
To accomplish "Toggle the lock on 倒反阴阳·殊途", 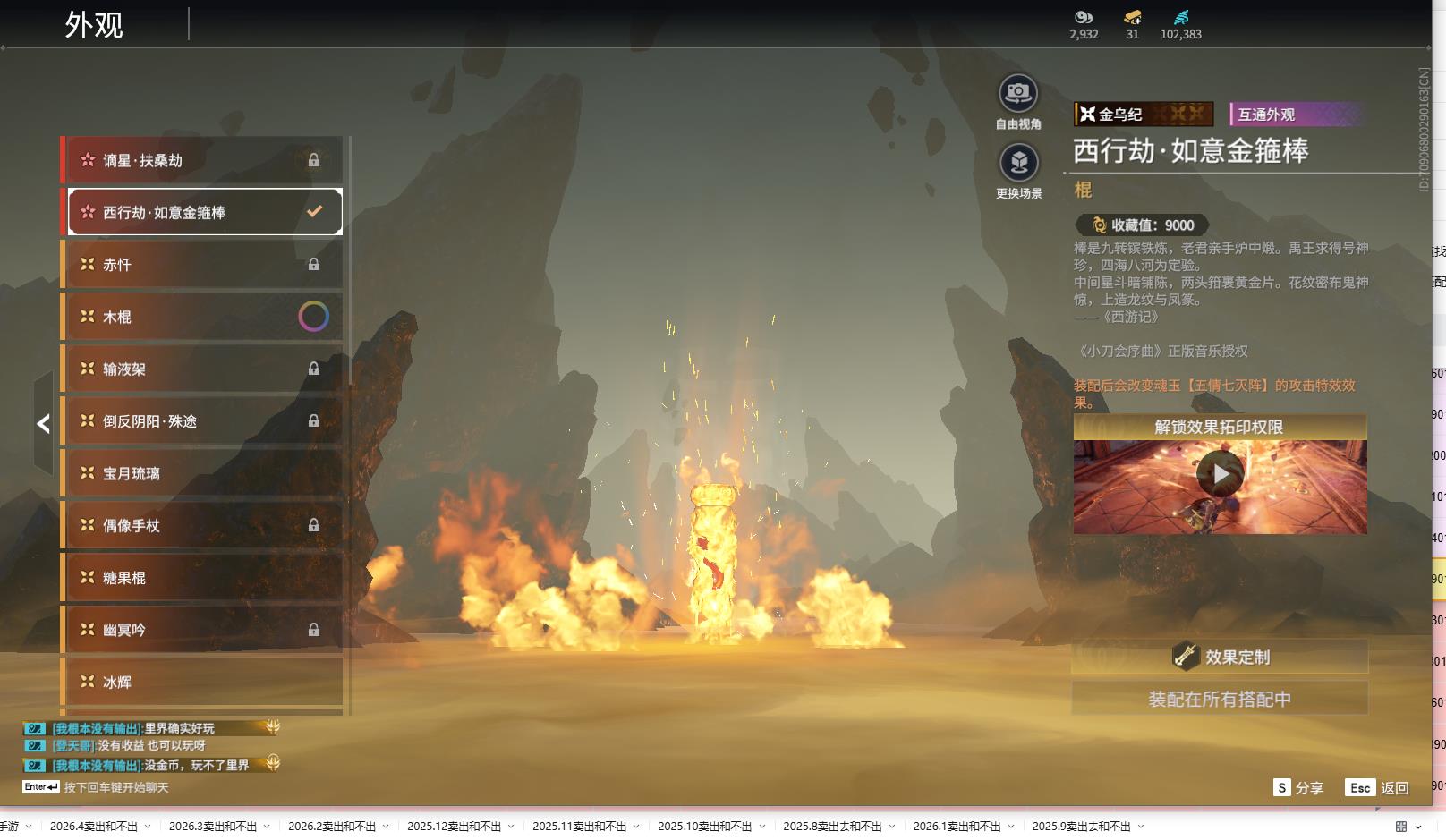I will pos(314,421).
